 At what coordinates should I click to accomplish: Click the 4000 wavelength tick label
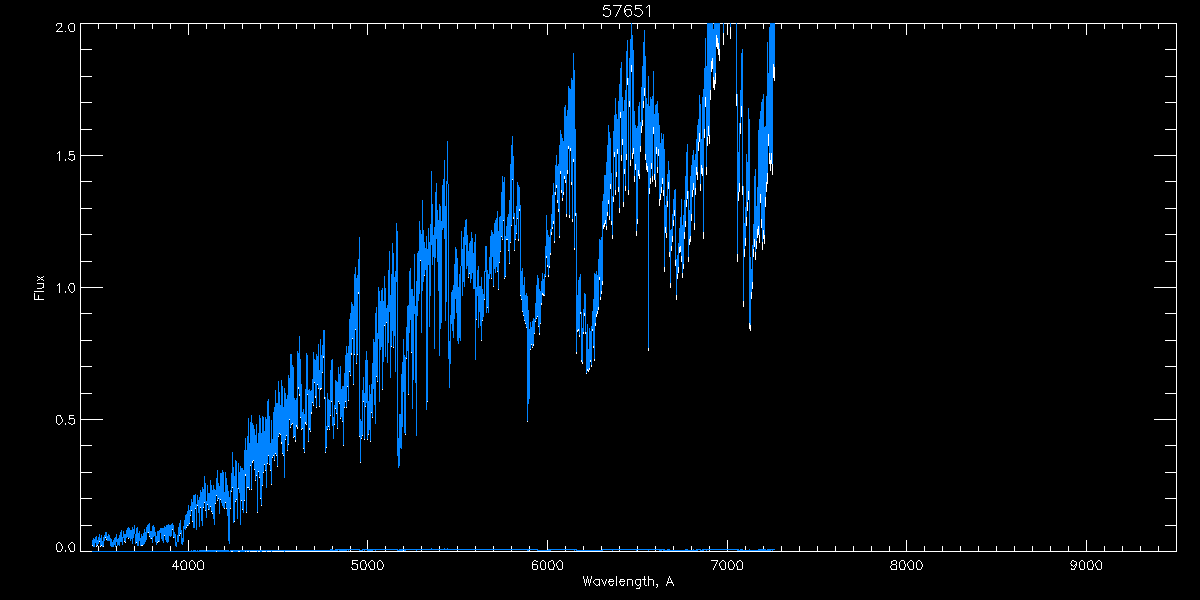pos(188,565)
